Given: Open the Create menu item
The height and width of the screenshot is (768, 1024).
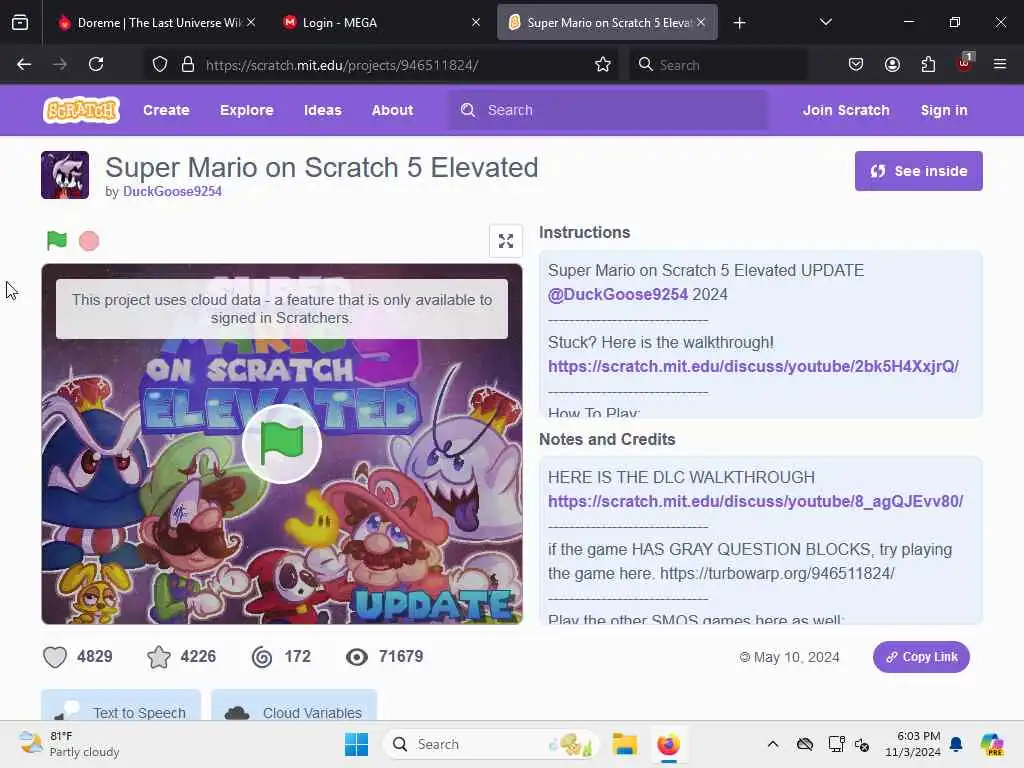Looking at the screenshot, I should [x=167, y=110].
